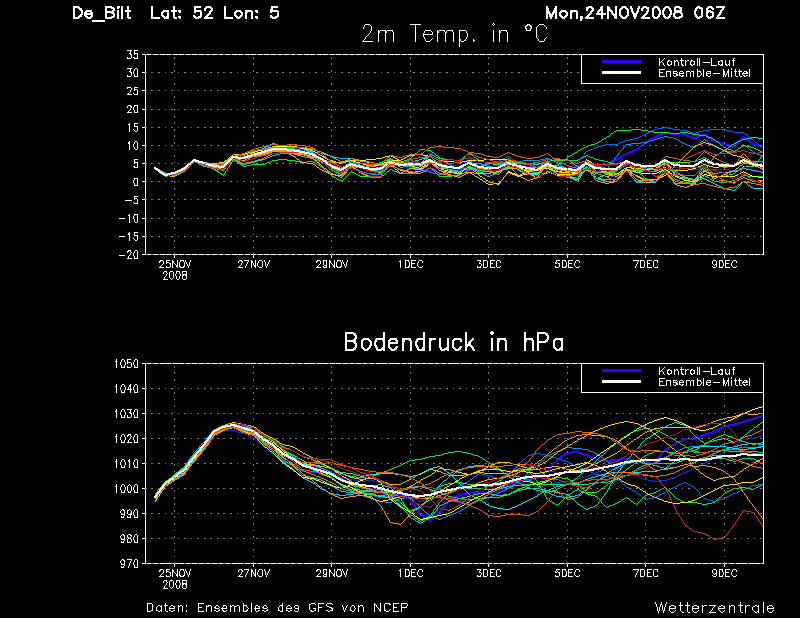The height and width of the screenshot is (618, 800).
Task: Click the '2m Temp. in °C' chart title
Action: point(455,34)
